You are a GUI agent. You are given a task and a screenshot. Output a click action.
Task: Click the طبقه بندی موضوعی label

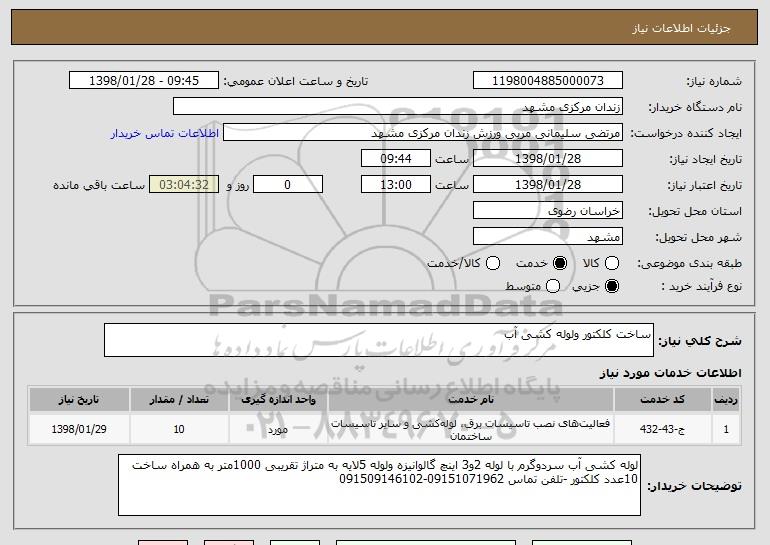pos(689,264)
